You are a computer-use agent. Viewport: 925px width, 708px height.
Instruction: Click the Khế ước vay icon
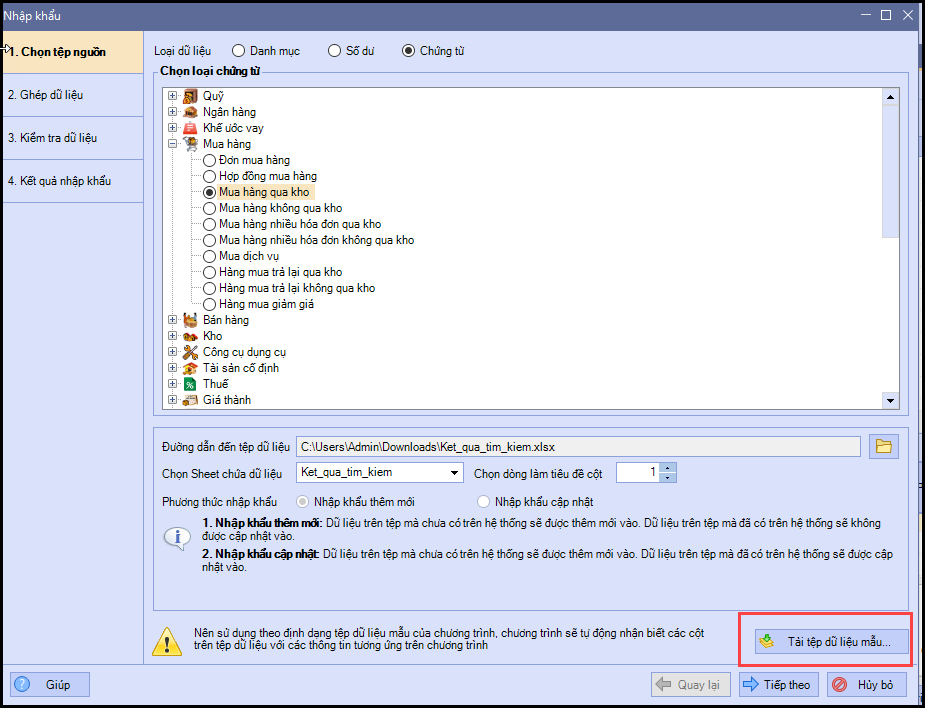pyautogui.click(x=190, y=128)
